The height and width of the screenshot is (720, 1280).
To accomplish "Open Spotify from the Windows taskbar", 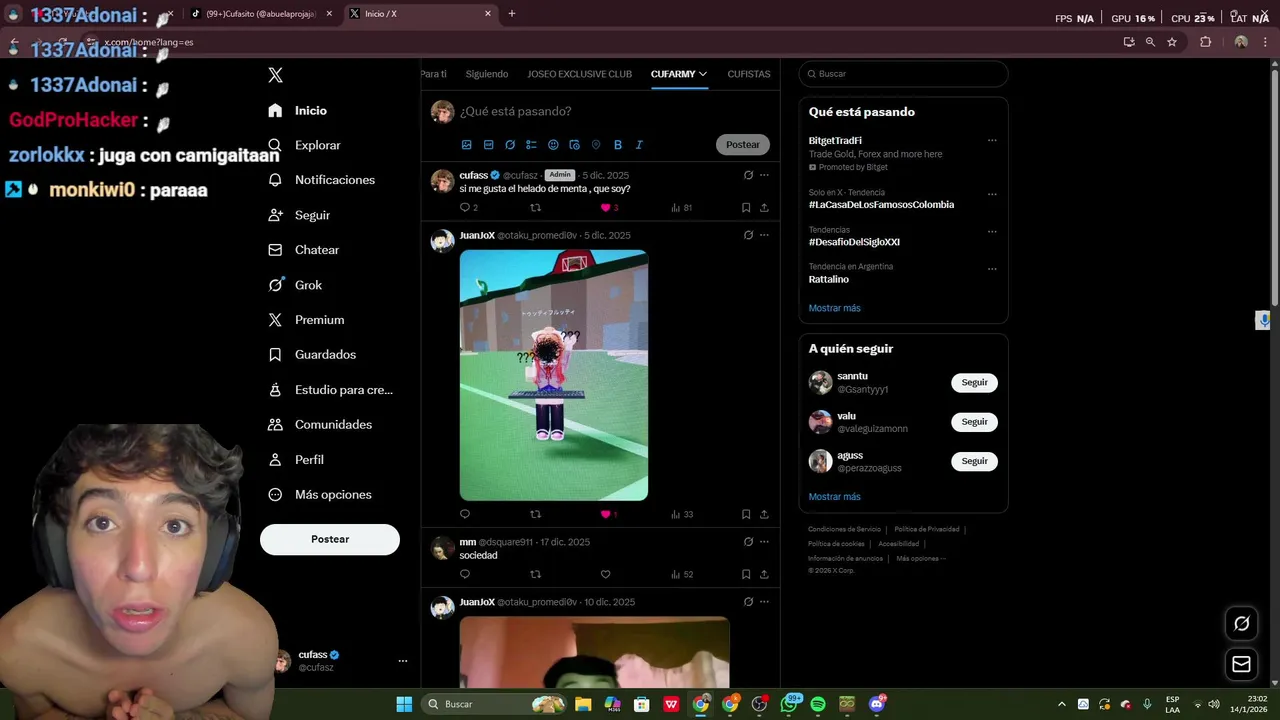I will pyautogui.click(x=818, y=704).
